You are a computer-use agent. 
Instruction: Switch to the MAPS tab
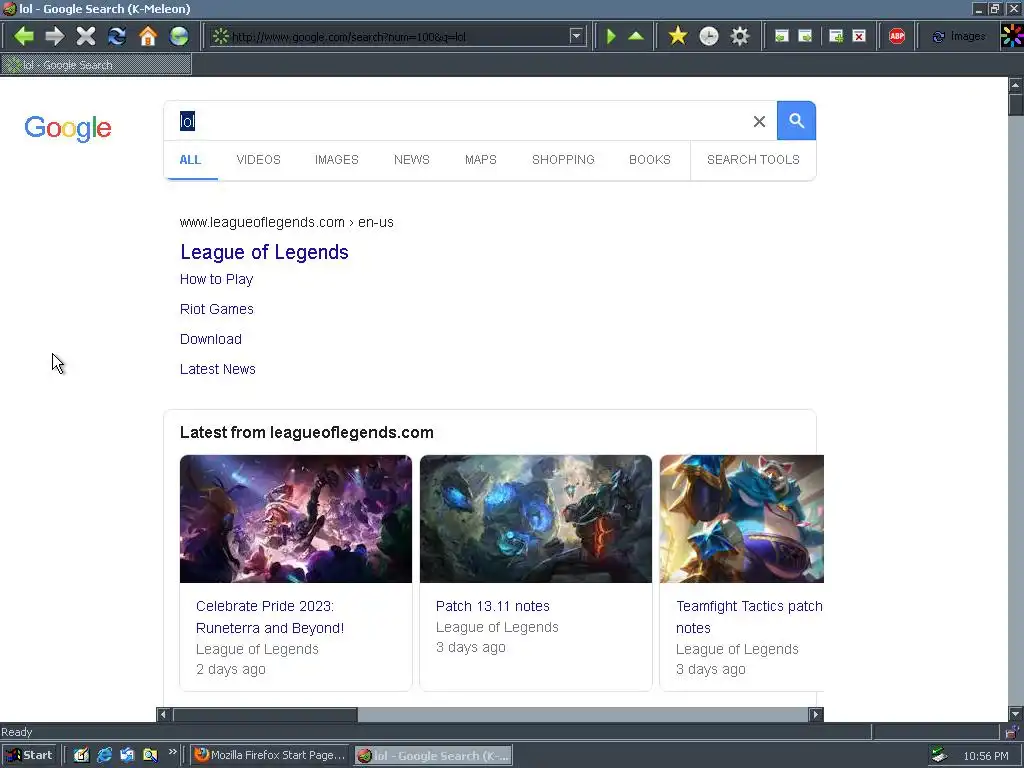(x=481, y=160)
